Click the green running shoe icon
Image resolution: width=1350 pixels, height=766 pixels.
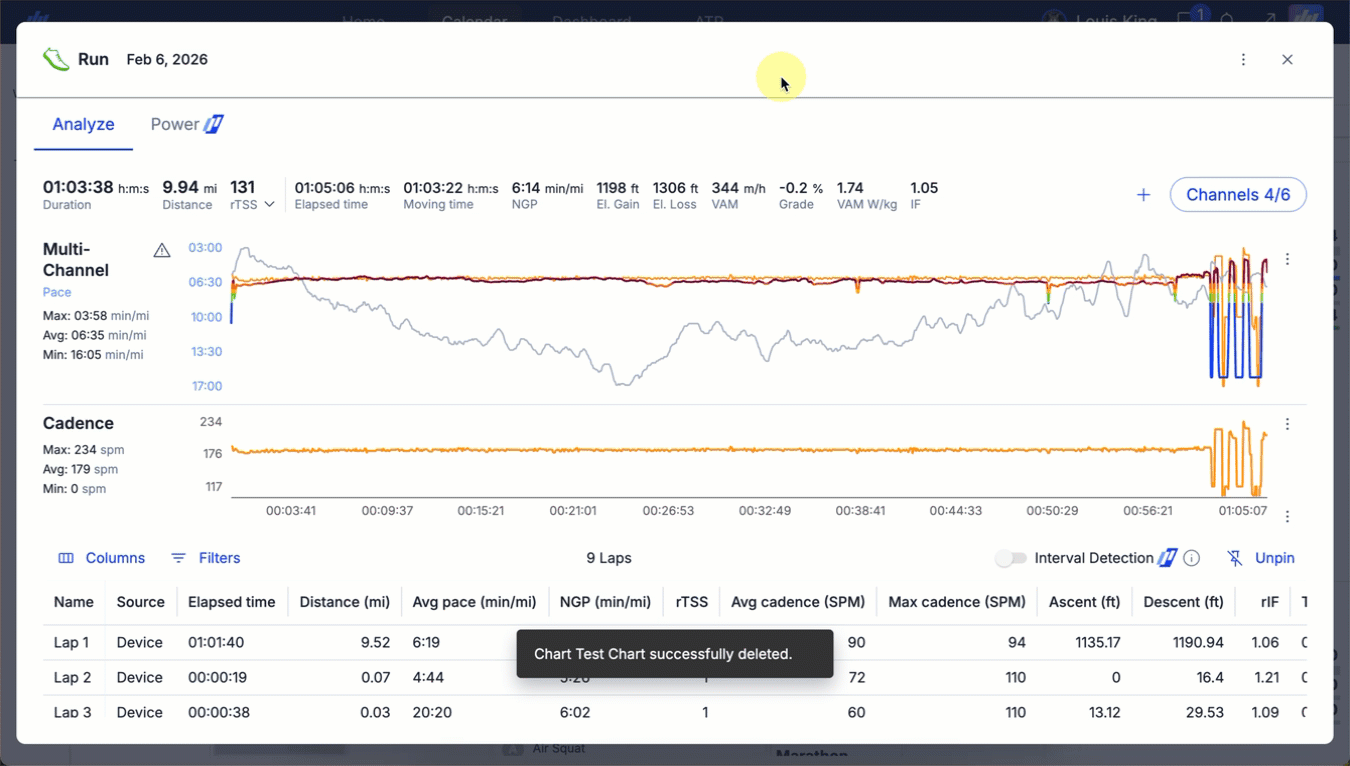(x=56, y=60)
